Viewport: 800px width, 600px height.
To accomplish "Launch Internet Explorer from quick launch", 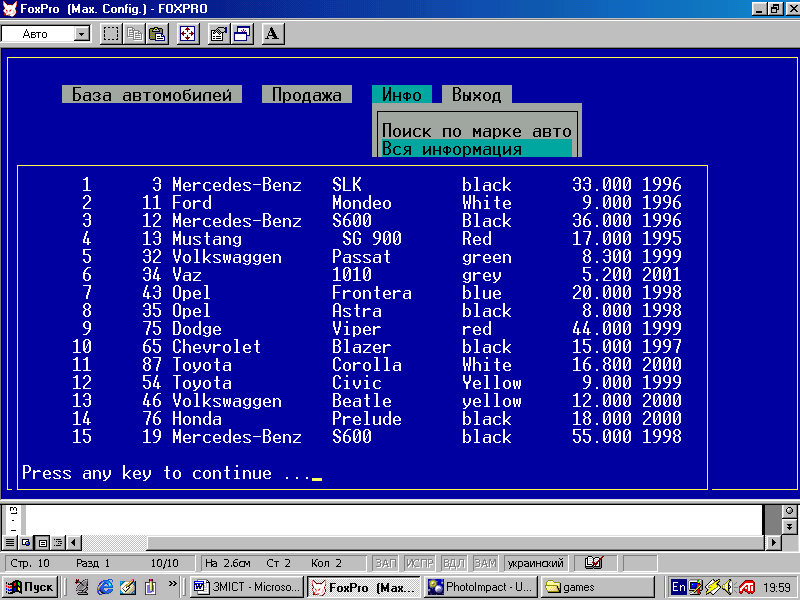I will click(105, 587).
